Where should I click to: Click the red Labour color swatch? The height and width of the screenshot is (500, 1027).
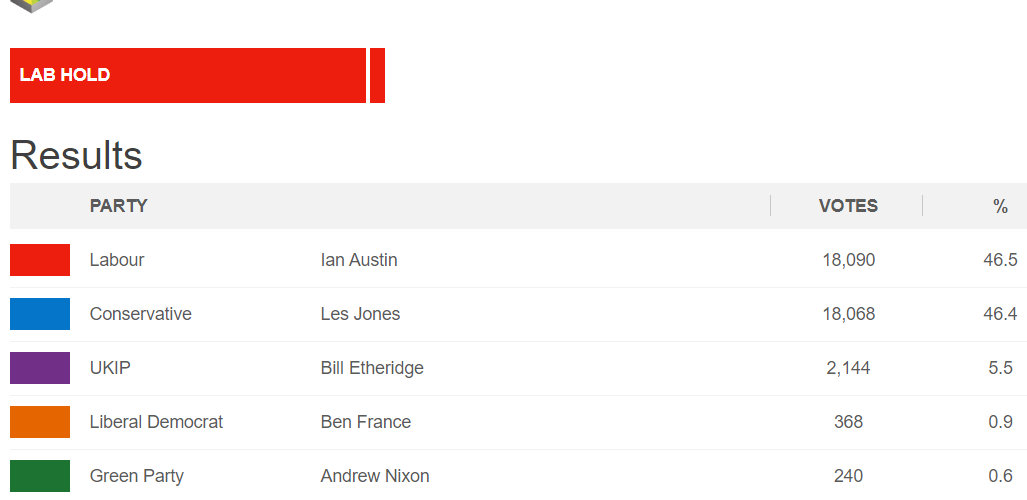(x=40, y=260)
